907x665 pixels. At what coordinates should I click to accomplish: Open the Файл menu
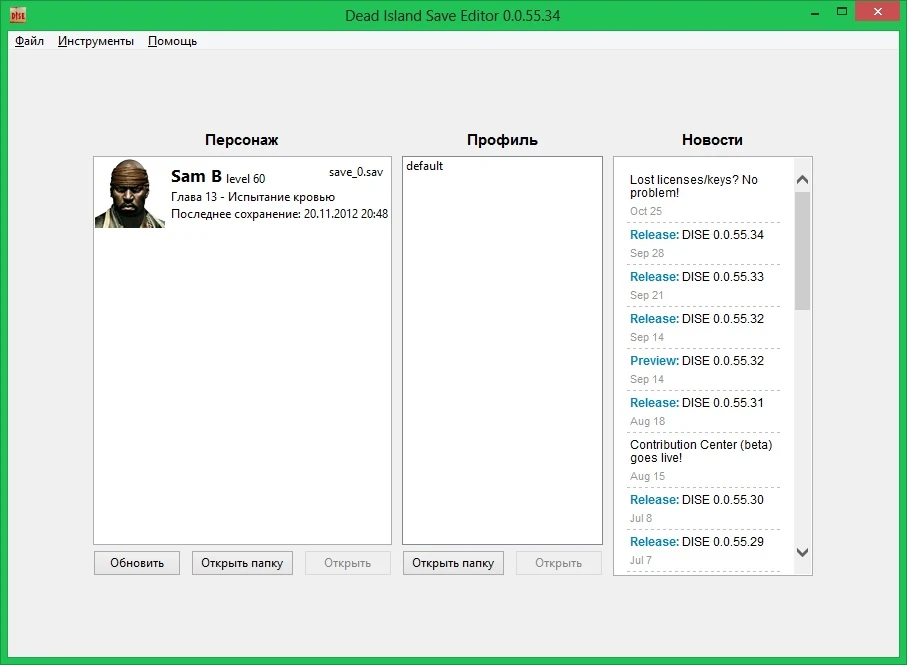click(x=28, y=41)
